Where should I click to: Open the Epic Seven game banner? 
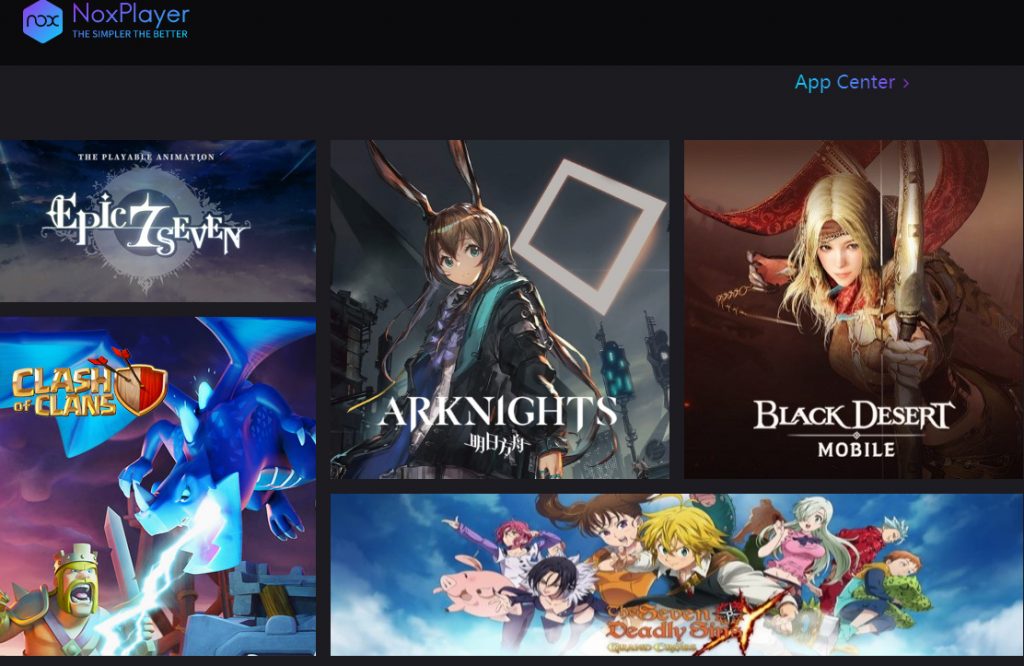pyautogui.click(x=157, y=221)
